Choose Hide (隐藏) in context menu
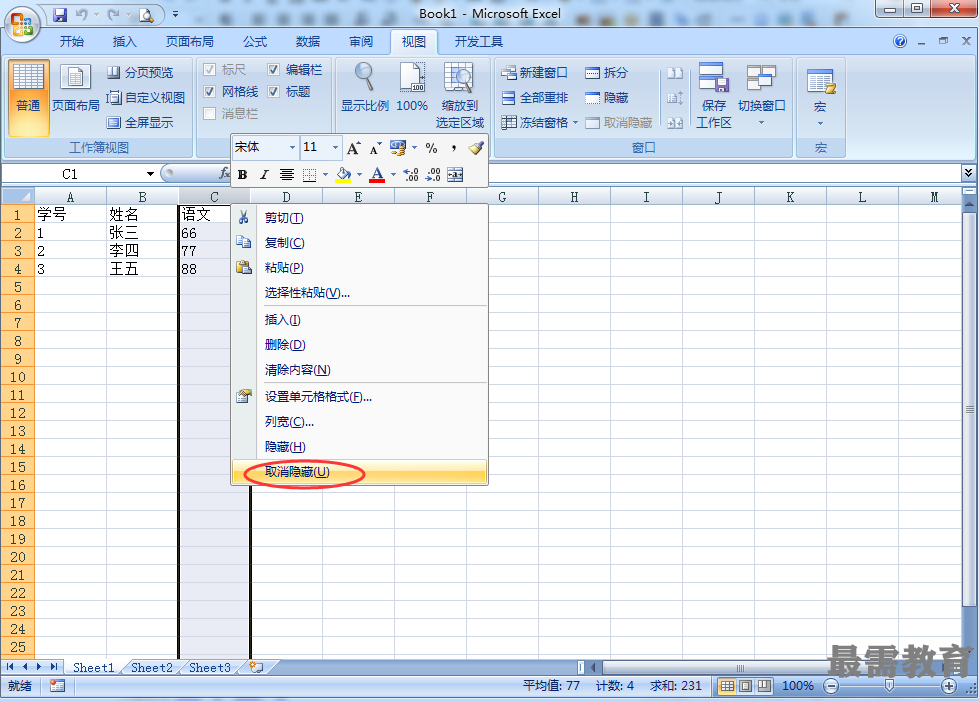 click(359, 447)
